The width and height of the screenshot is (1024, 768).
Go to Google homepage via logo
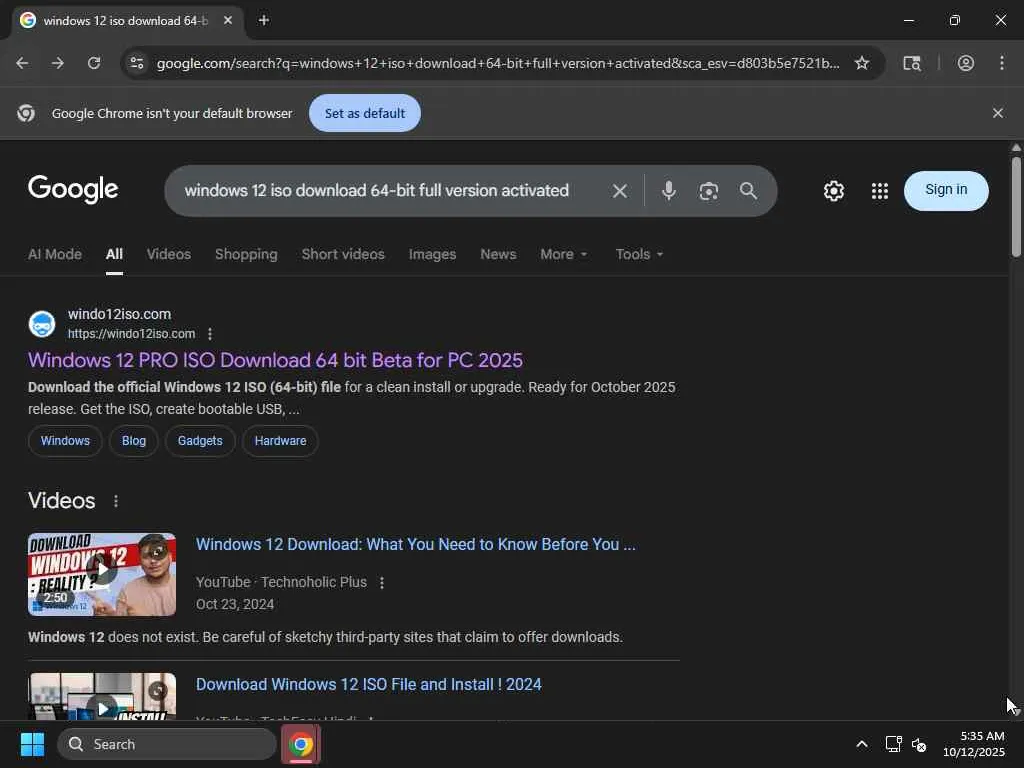(x=73, y=189)
